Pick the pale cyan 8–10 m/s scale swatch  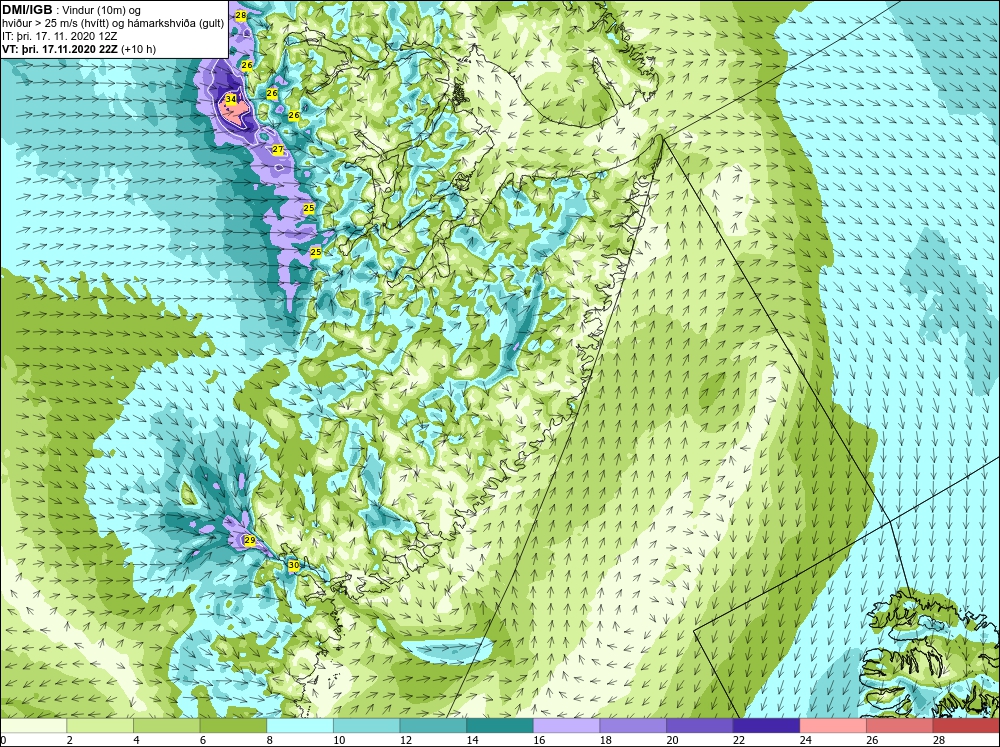pos(300,725)
